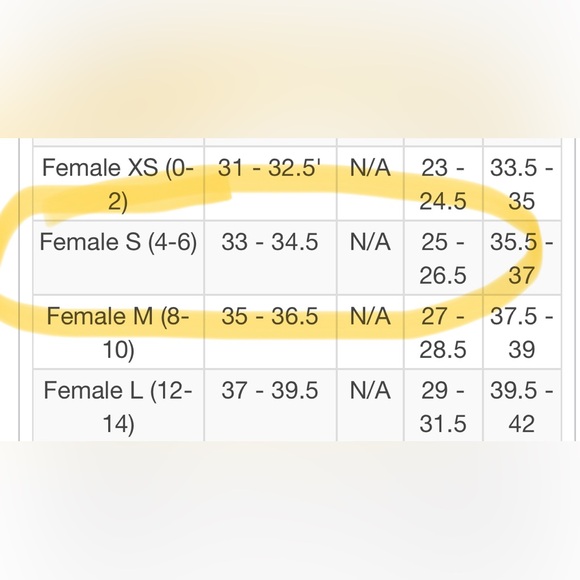Select the 27 - 28.5 measurement cell
The image size is (580, 580).
click(x=444, y=332)
